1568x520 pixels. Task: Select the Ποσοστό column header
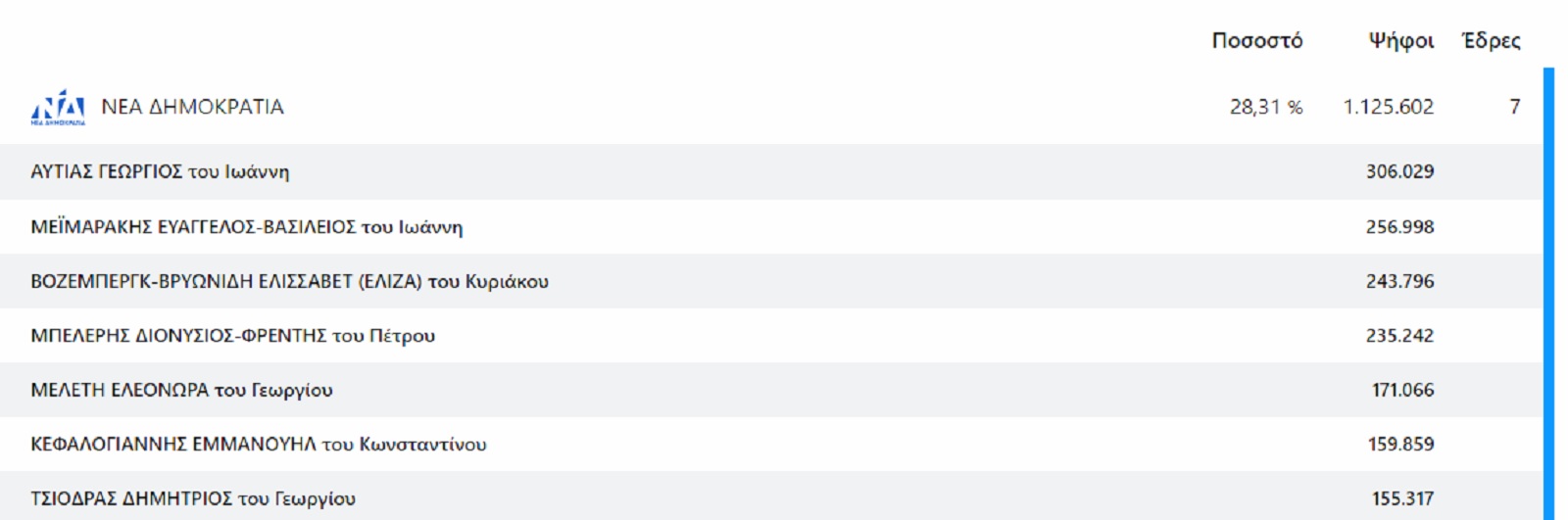point(1257,40)
